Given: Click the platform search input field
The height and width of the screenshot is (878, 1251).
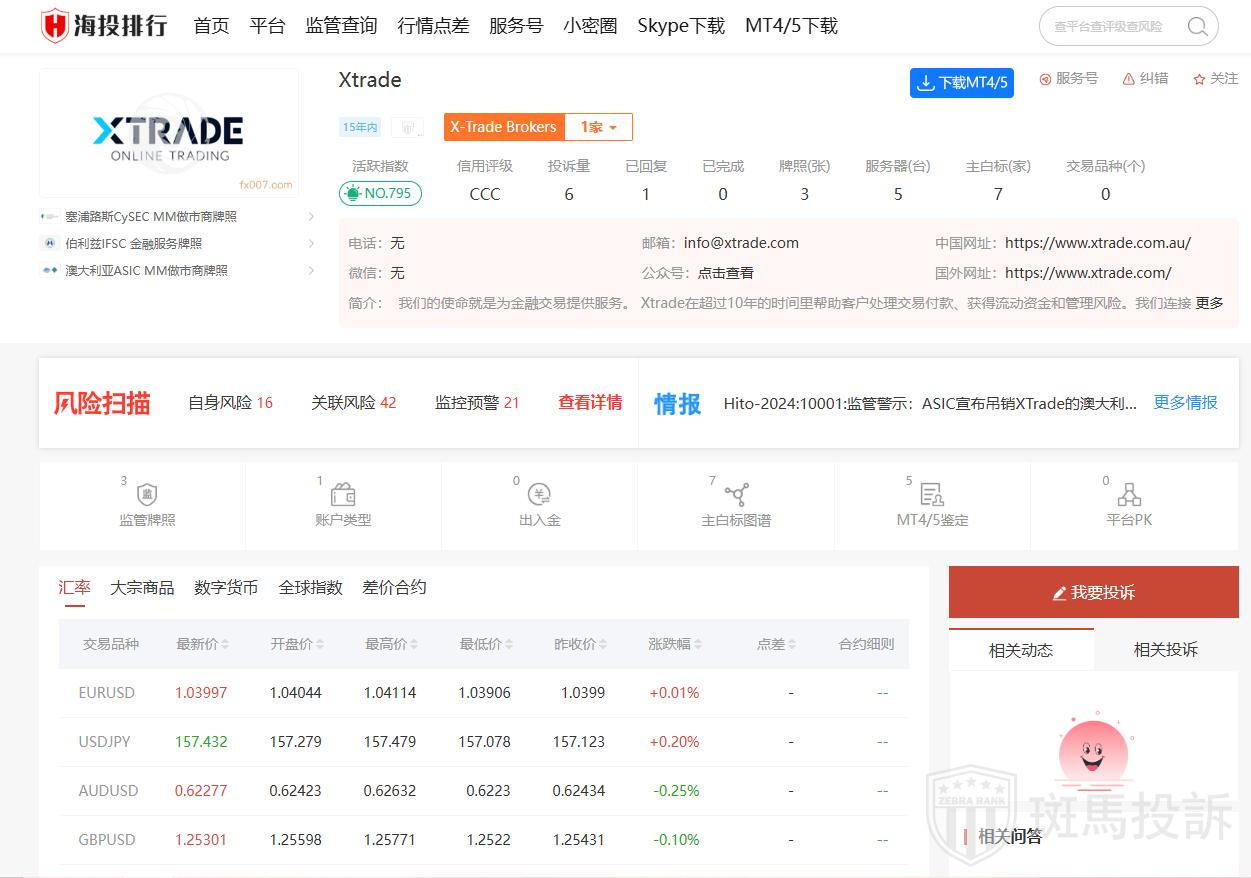Looking at the screenshot, I should (1112, 27).
